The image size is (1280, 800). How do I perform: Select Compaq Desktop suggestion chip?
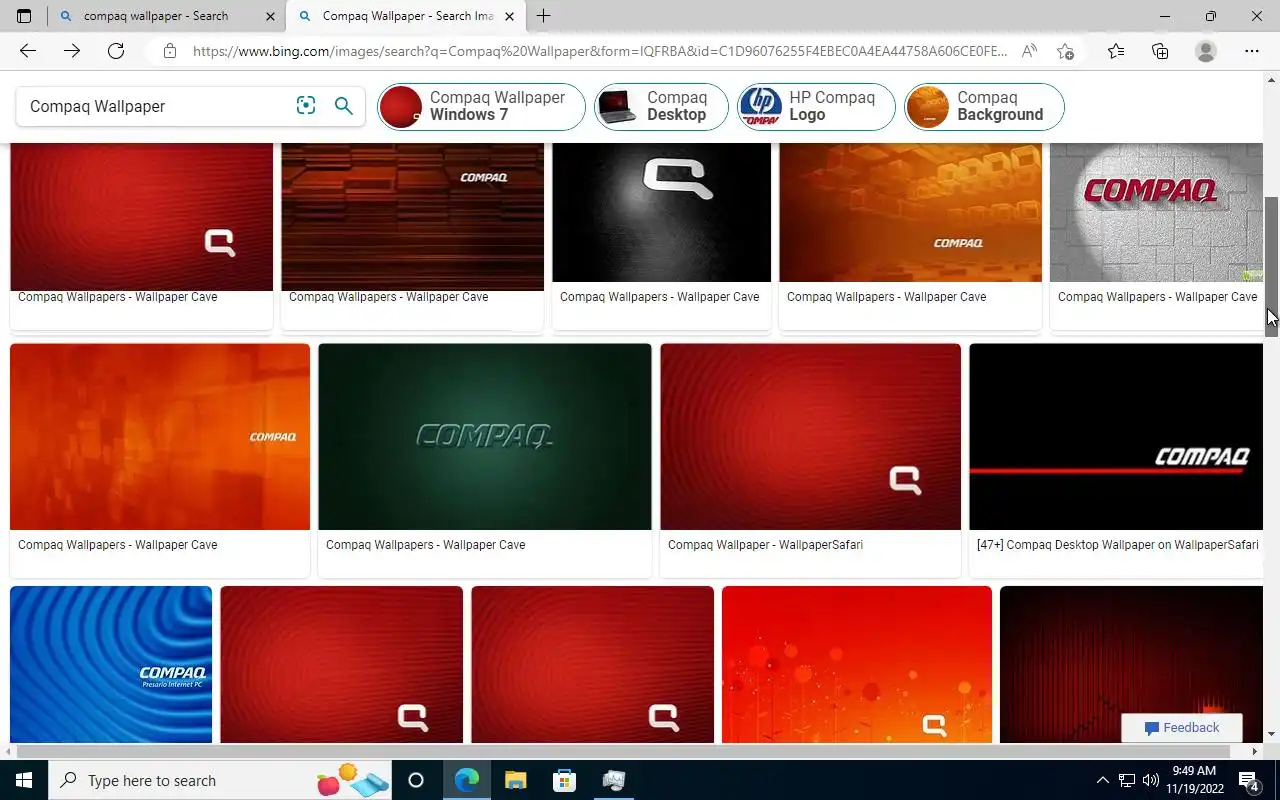[661, 106]
